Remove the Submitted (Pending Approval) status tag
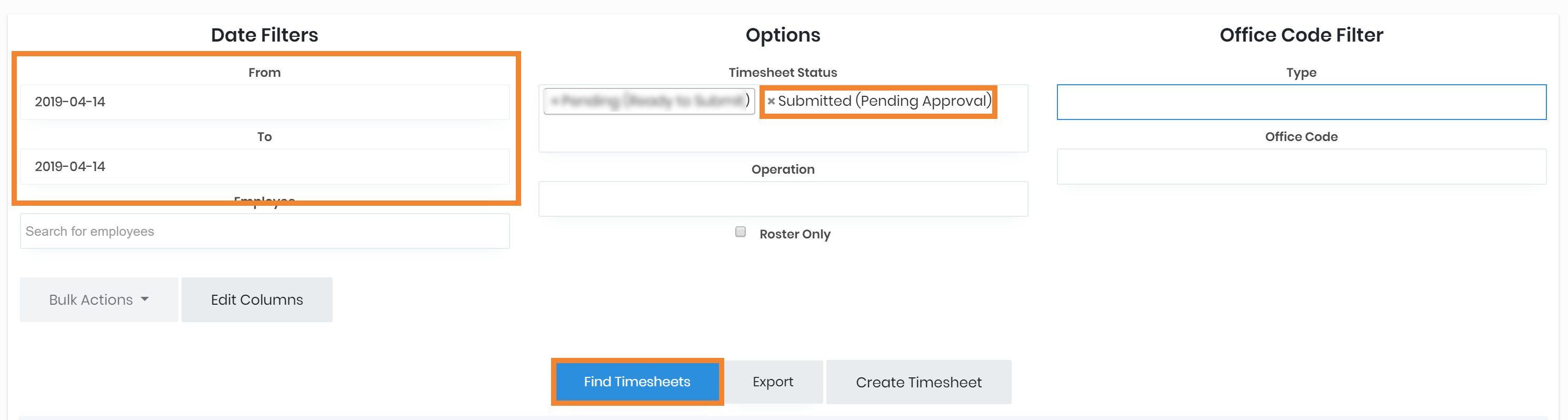The height and width of the screenshot is (420, 1568). click(771, 102)
